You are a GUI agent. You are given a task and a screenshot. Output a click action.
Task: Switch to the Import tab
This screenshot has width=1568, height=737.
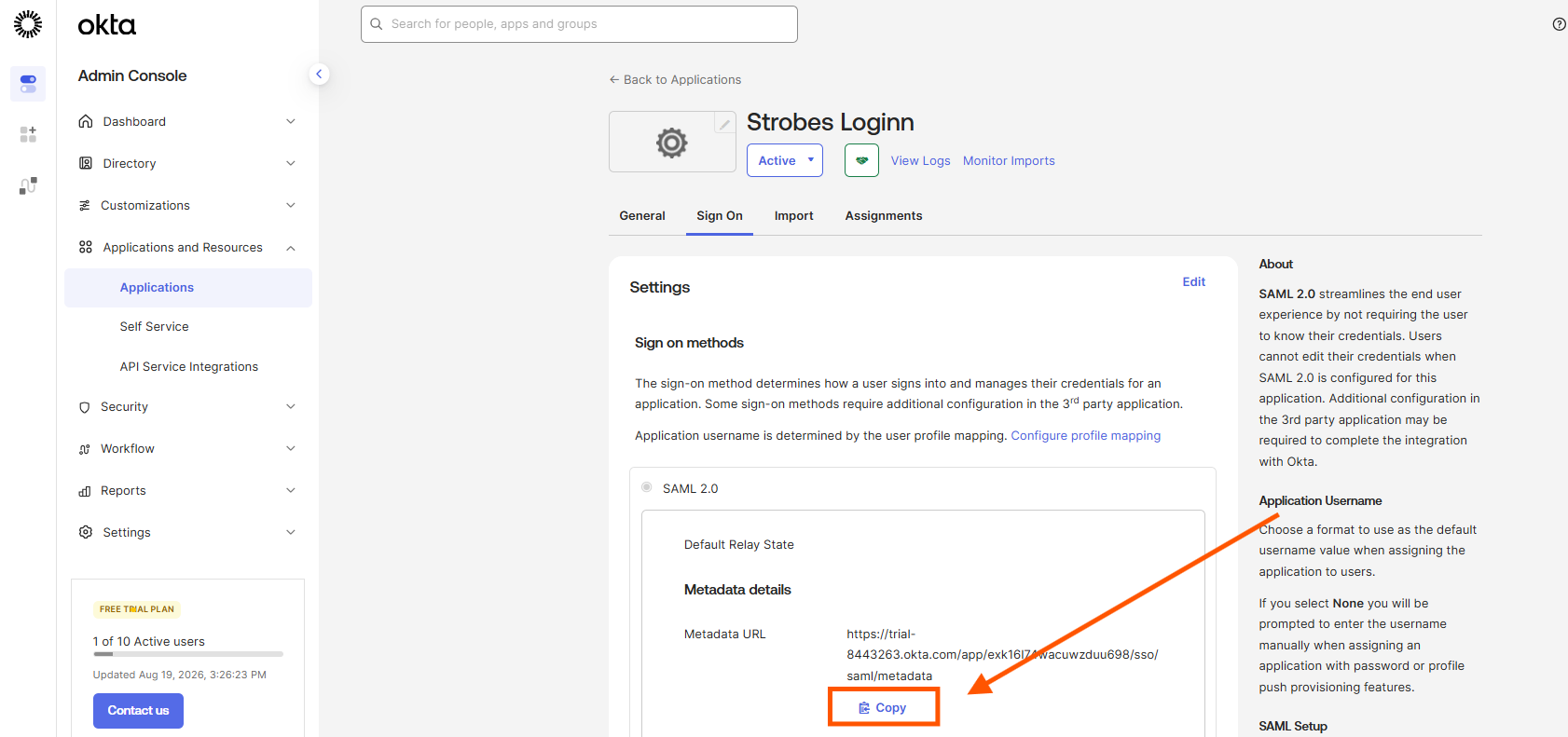[794, 216]
